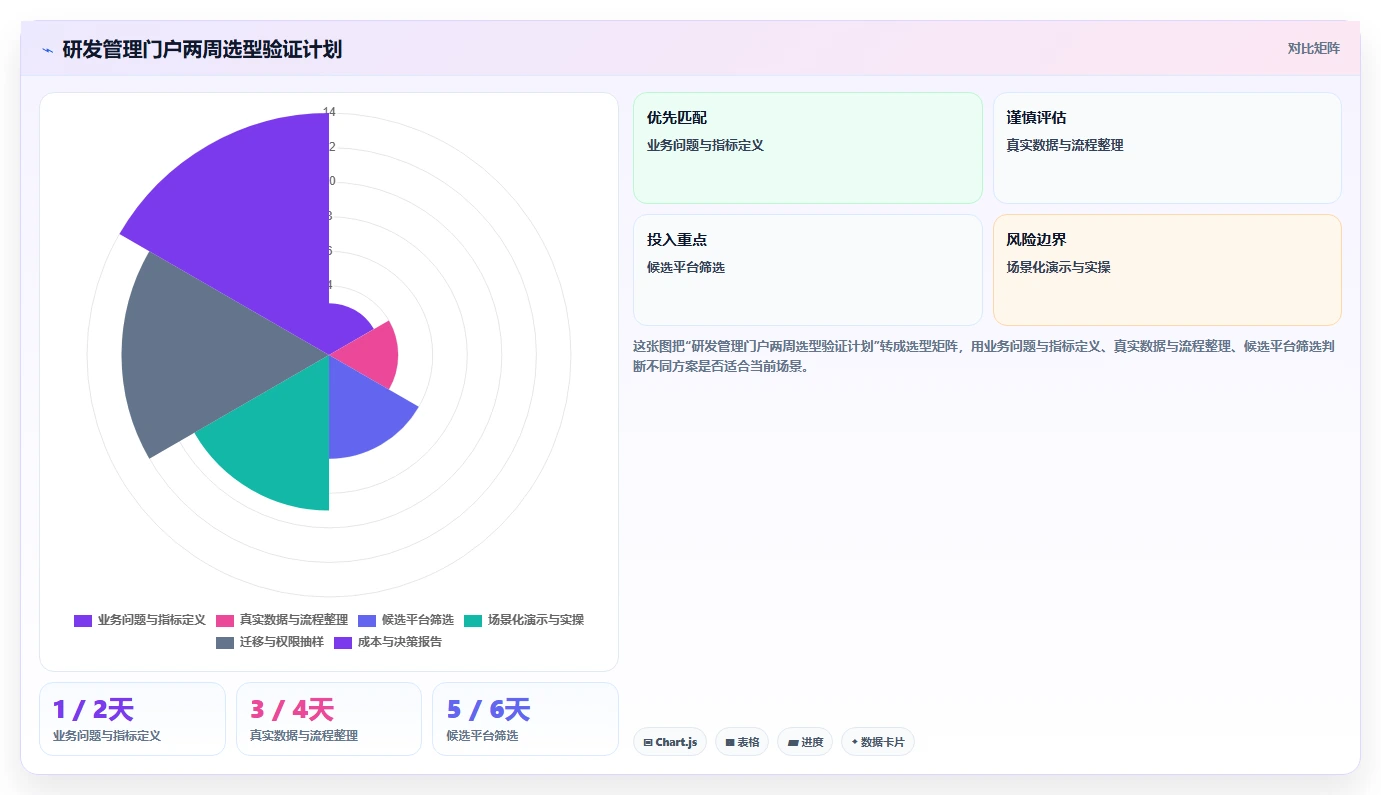Select the smallest purple polar chart segment

[x=345, y=327]
